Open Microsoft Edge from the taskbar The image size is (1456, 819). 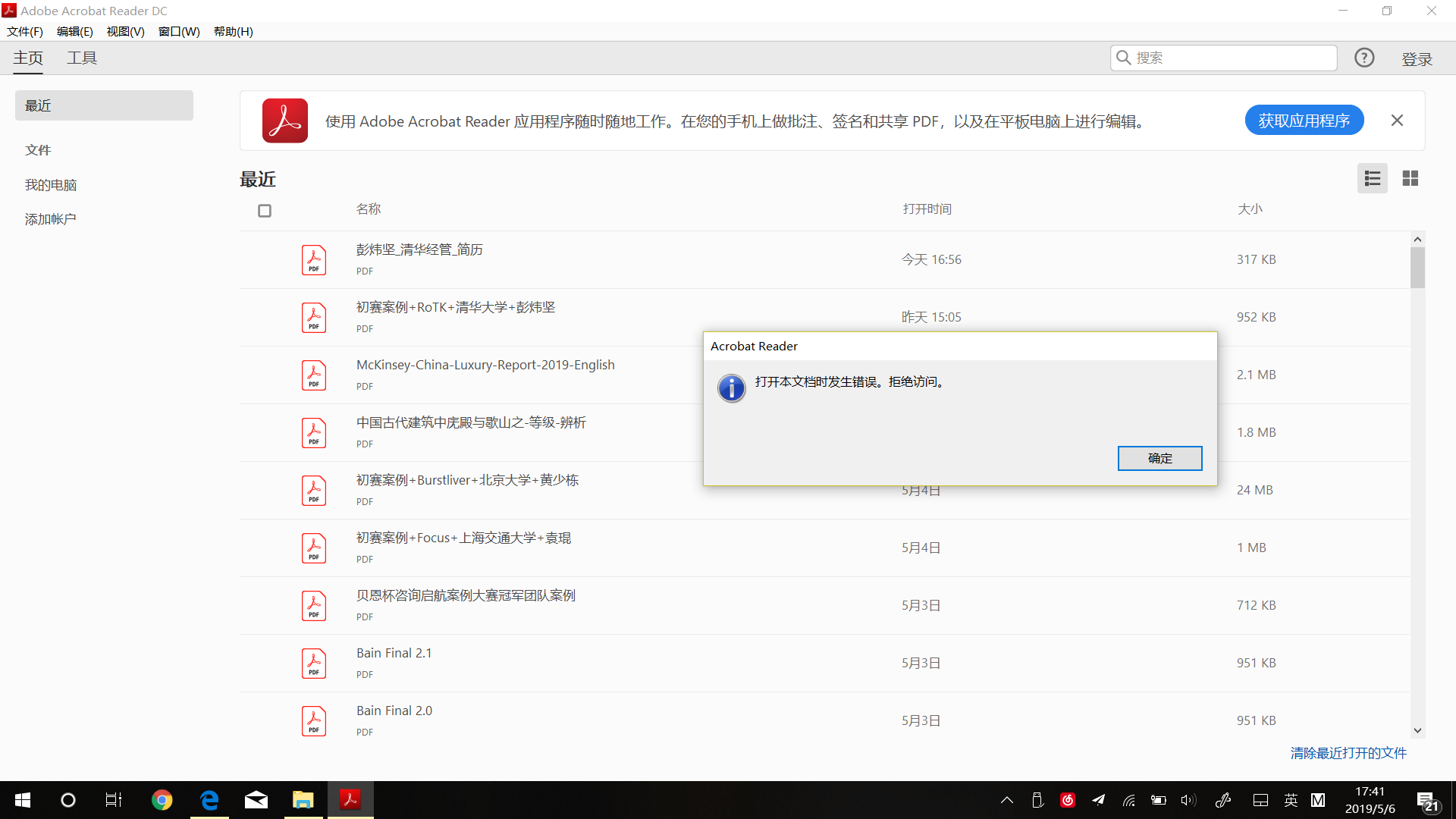click(x=209, y=800)
